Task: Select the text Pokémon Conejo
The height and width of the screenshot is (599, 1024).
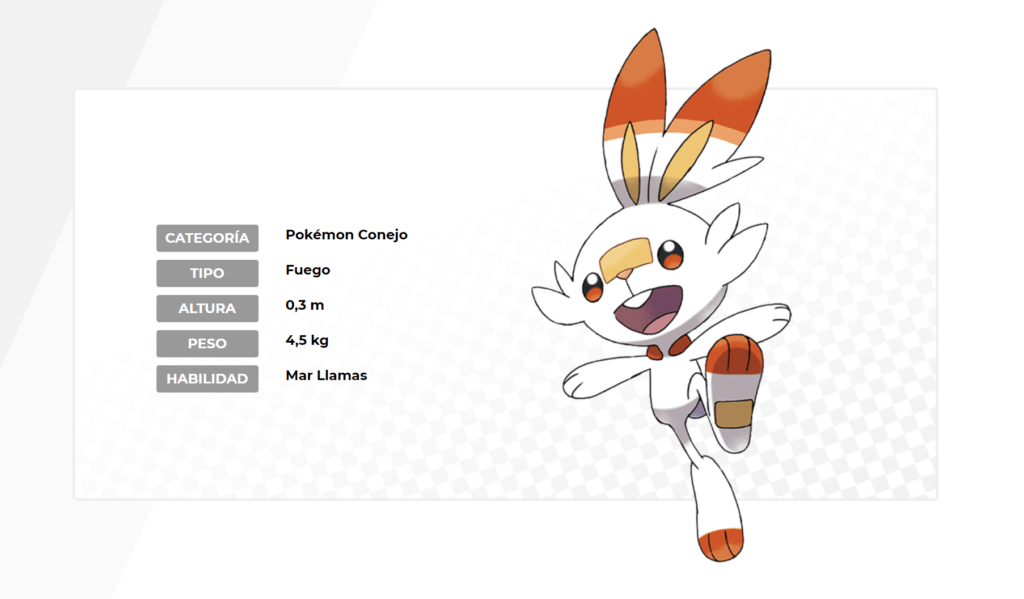Action: [x=346, y=235]
